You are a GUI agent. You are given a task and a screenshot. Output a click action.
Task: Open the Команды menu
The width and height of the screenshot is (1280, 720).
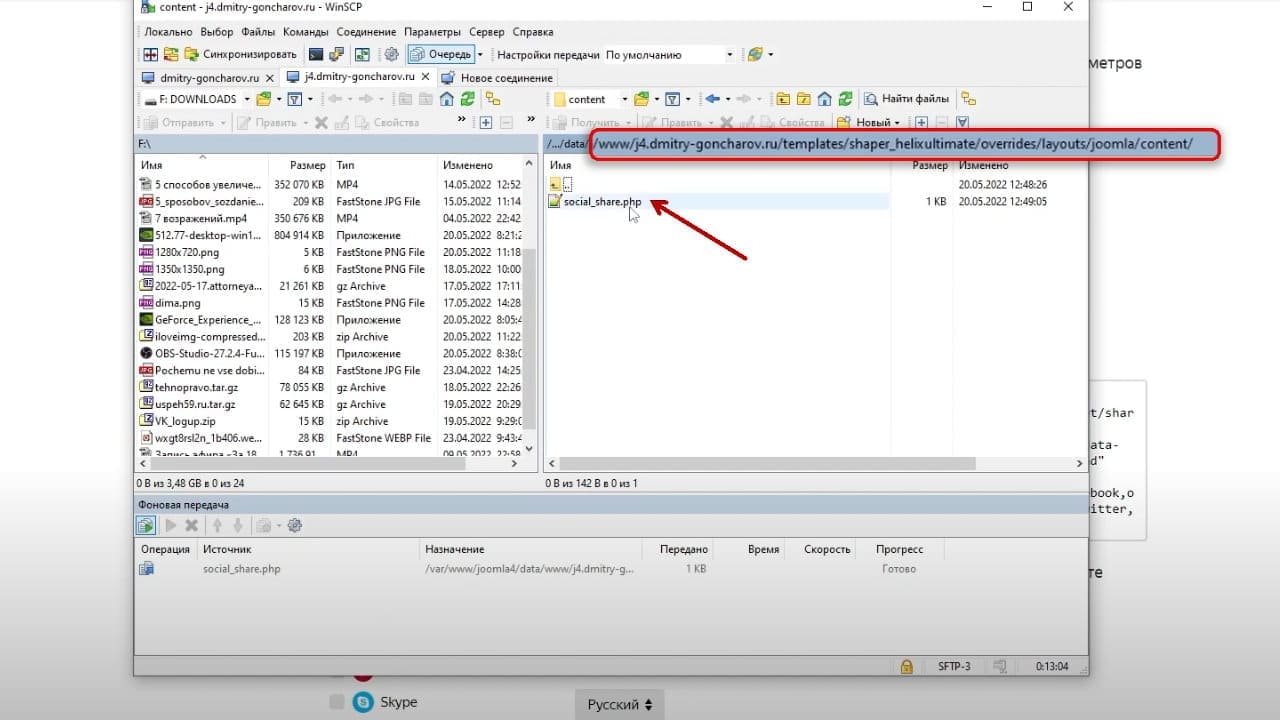click(306, 32)
